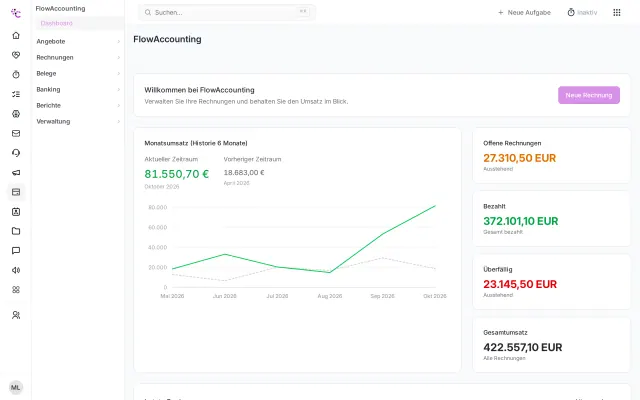Expand the Angebote chevron arrow
Viewport: 640px width, 400px height.
pos(118,42)
